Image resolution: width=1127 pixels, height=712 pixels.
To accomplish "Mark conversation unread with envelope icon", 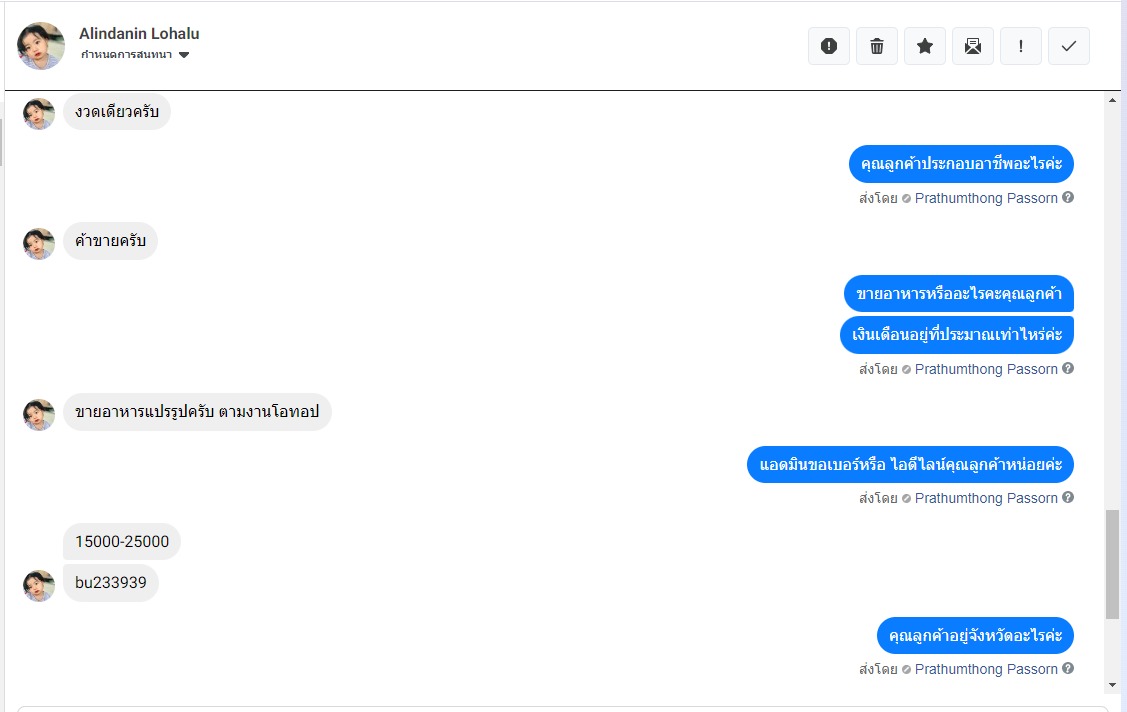I will [973, 46].
